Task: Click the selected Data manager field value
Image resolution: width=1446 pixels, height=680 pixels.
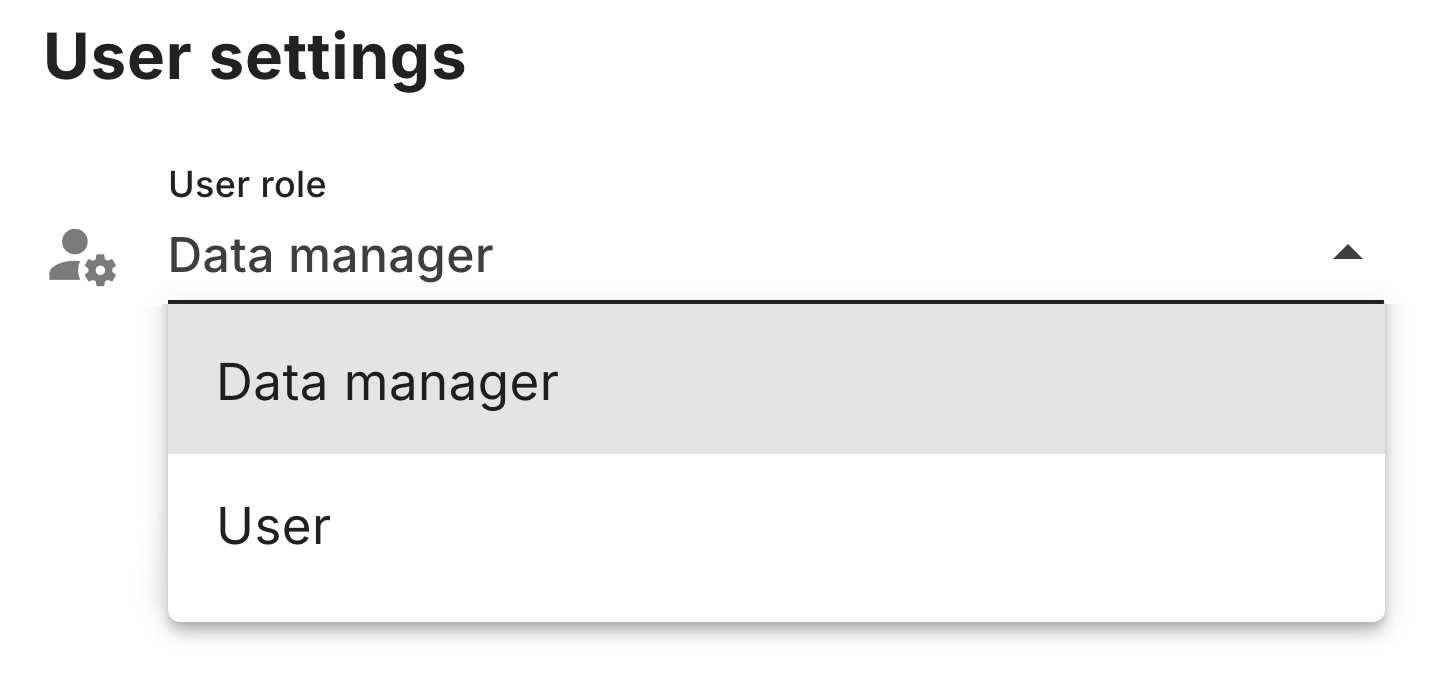Action: [330, 256]
